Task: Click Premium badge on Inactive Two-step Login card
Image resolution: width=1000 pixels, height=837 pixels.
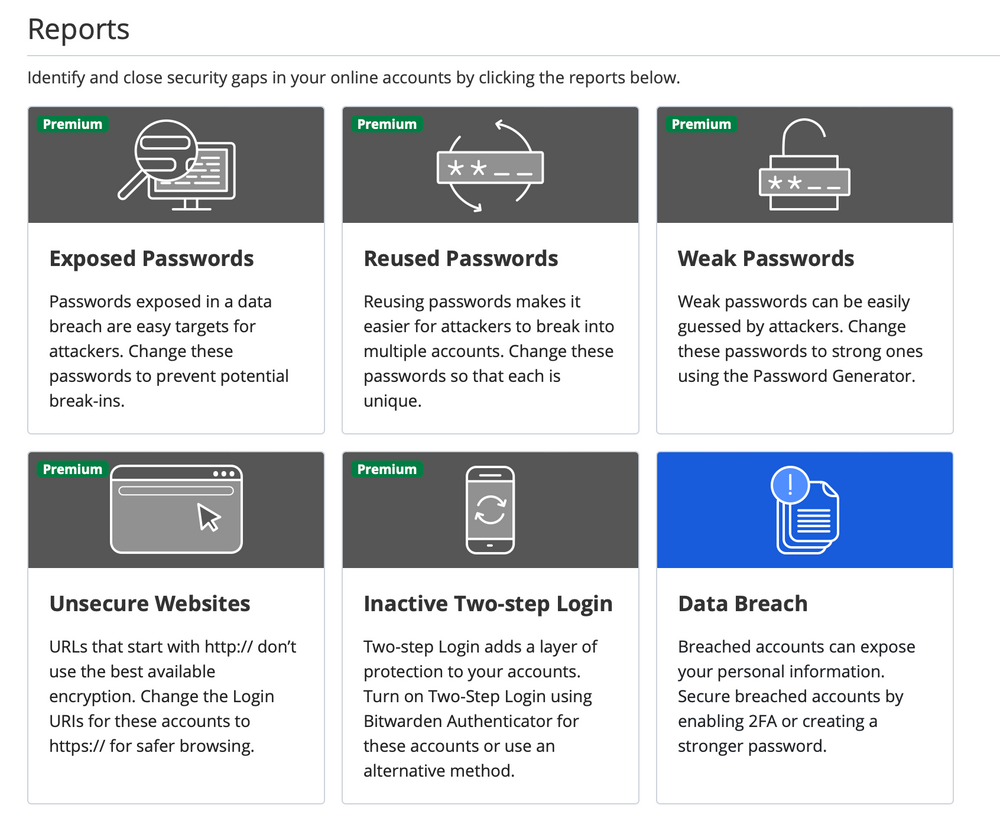Action: coord(387,469)
